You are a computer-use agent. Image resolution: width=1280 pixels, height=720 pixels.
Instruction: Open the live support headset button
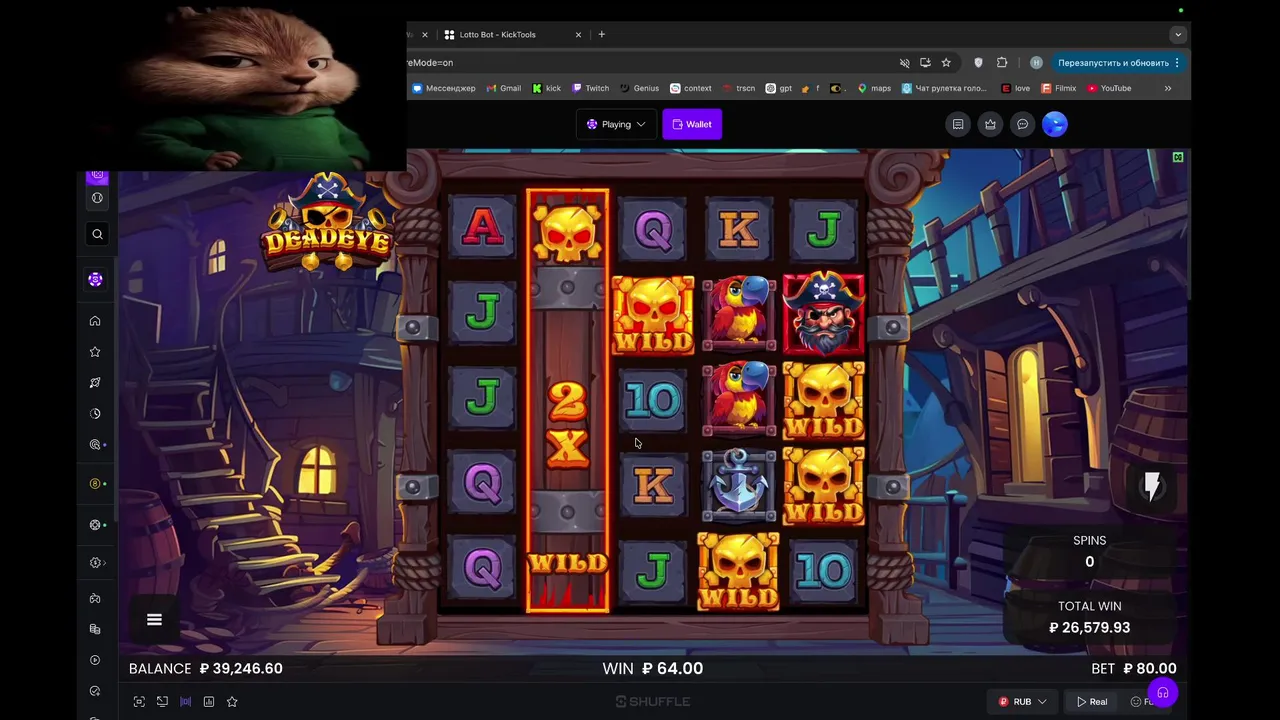click(x=1162, y=693)
